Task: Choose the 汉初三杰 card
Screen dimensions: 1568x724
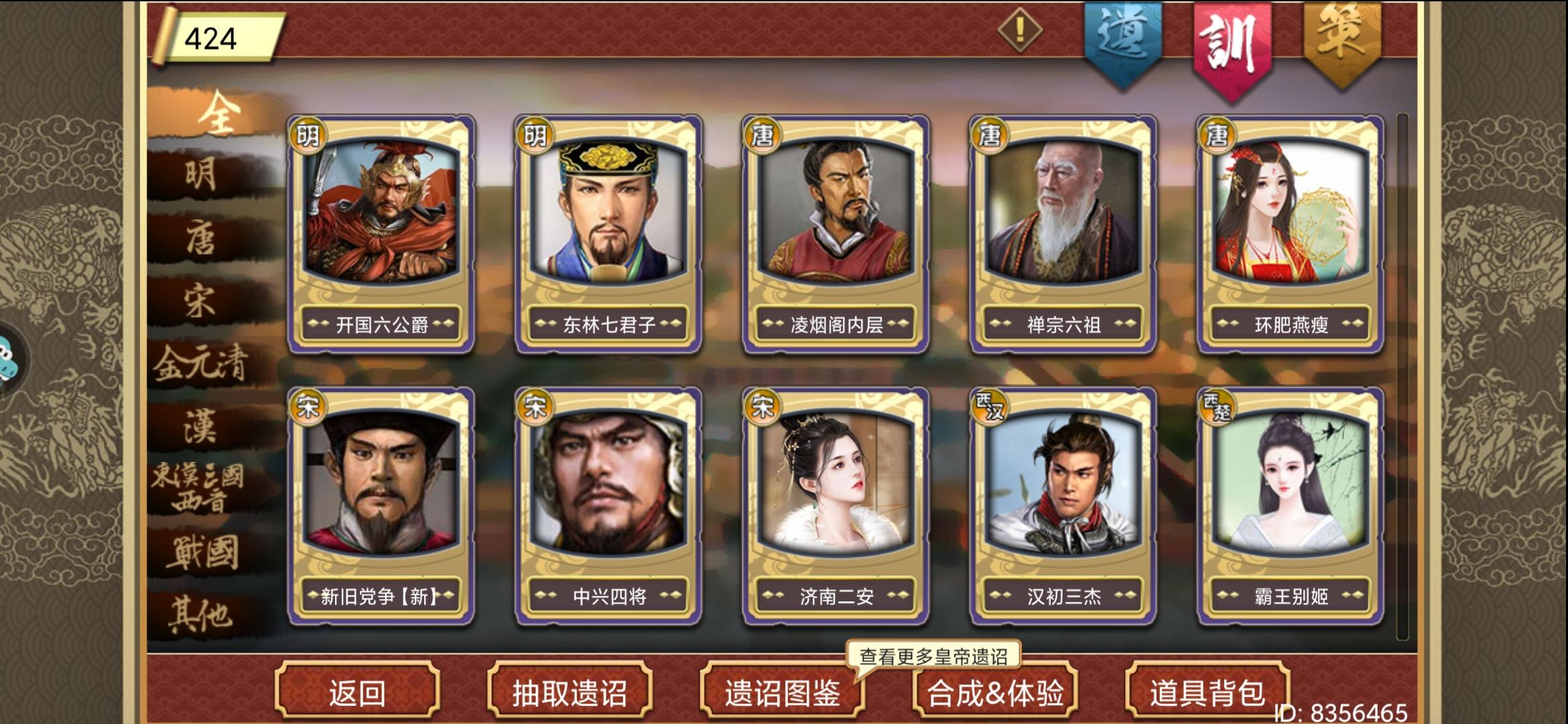Action: pyautogui.click(x=1063, y=506)
